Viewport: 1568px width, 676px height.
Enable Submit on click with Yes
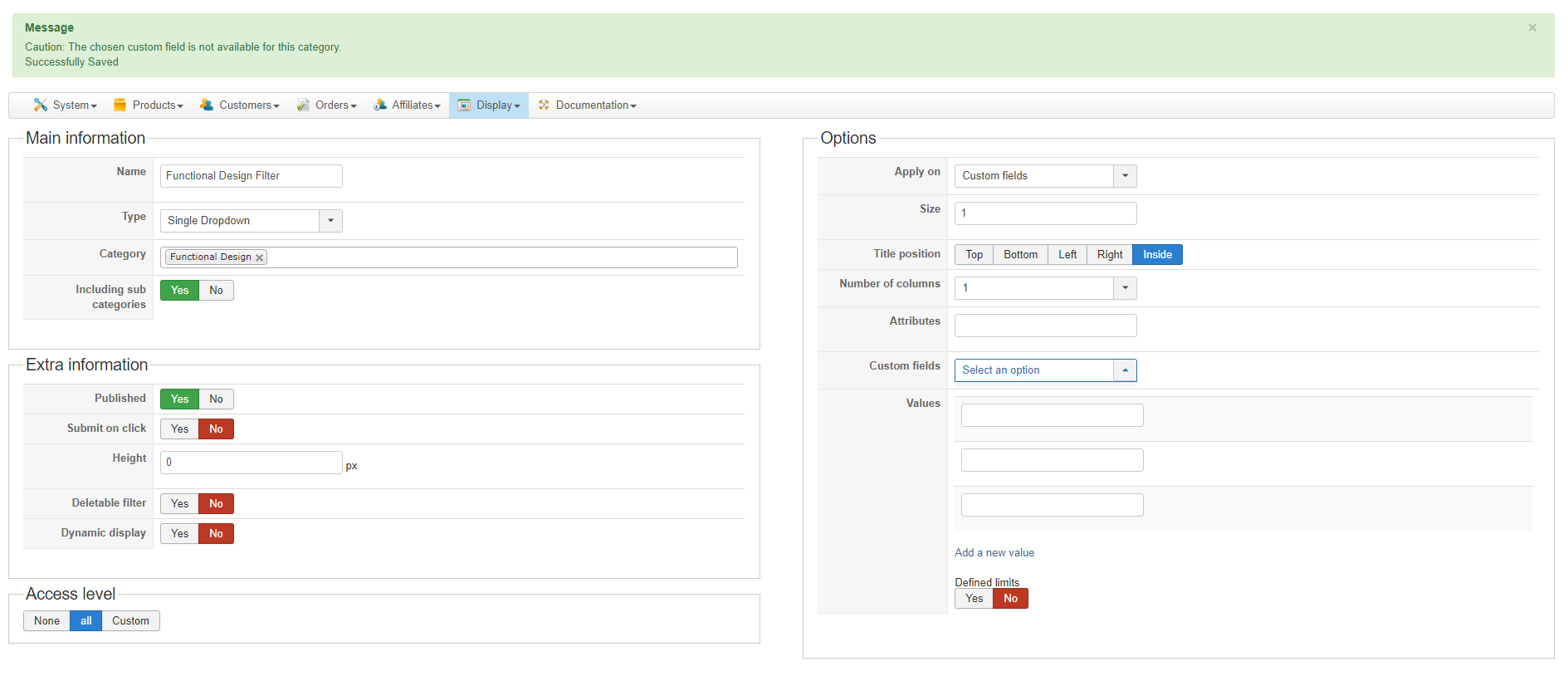tap(179, 429)
